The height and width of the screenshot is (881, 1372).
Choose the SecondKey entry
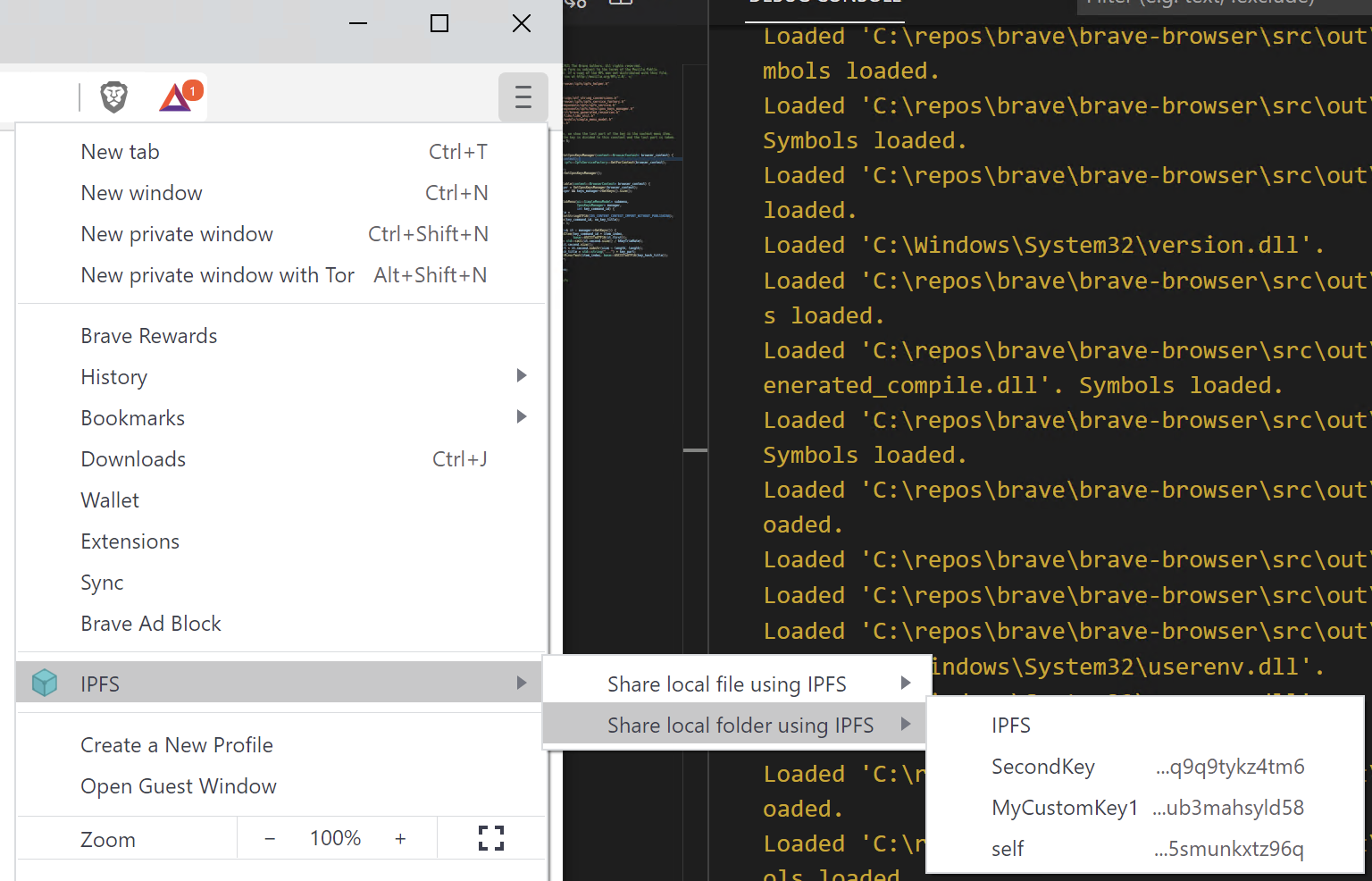click(1146, 767)
